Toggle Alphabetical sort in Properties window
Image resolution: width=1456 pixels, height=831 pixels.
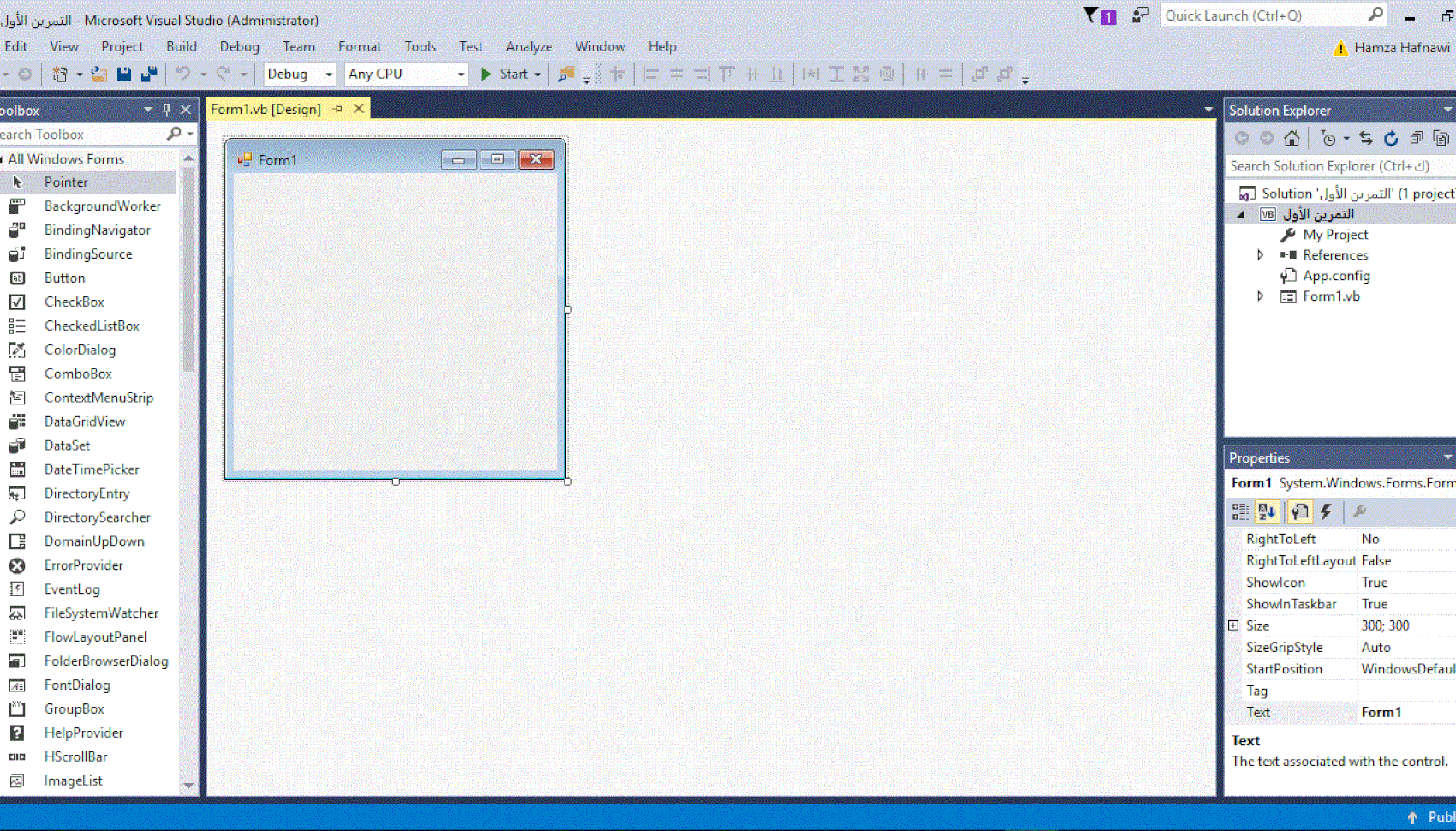[1267, 511]
